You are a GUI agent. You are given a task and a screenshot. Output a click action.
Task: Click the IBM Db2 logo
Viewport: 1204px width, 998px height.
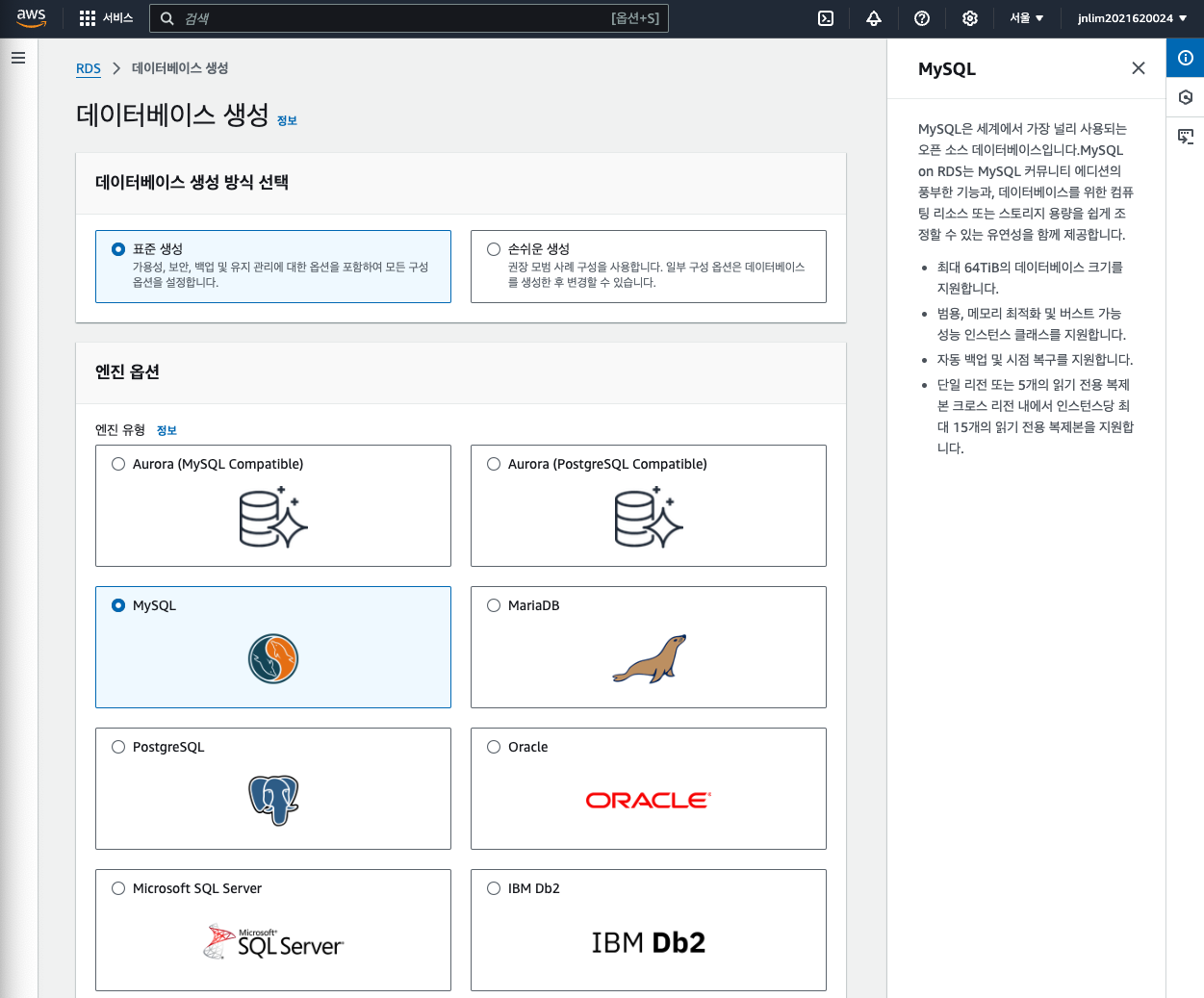[649, 943]
